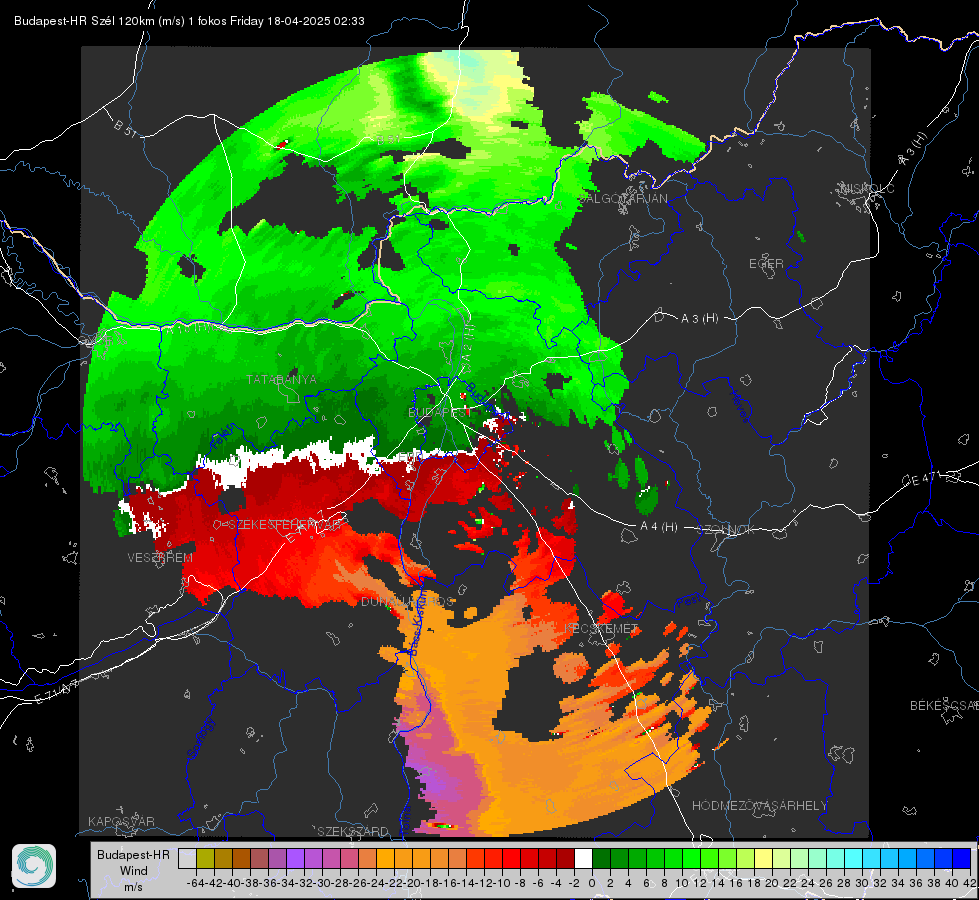Choose the cyan swatch between 28 and 30

(x=854, y=859)
